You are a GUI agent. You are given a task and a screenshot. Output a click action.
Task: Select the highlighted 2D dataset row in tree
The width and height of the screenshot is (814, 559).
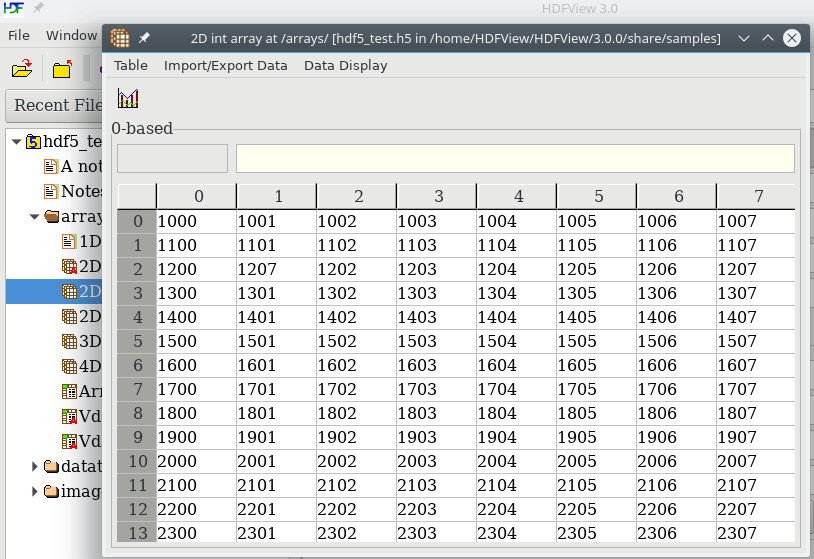(54, 291)
